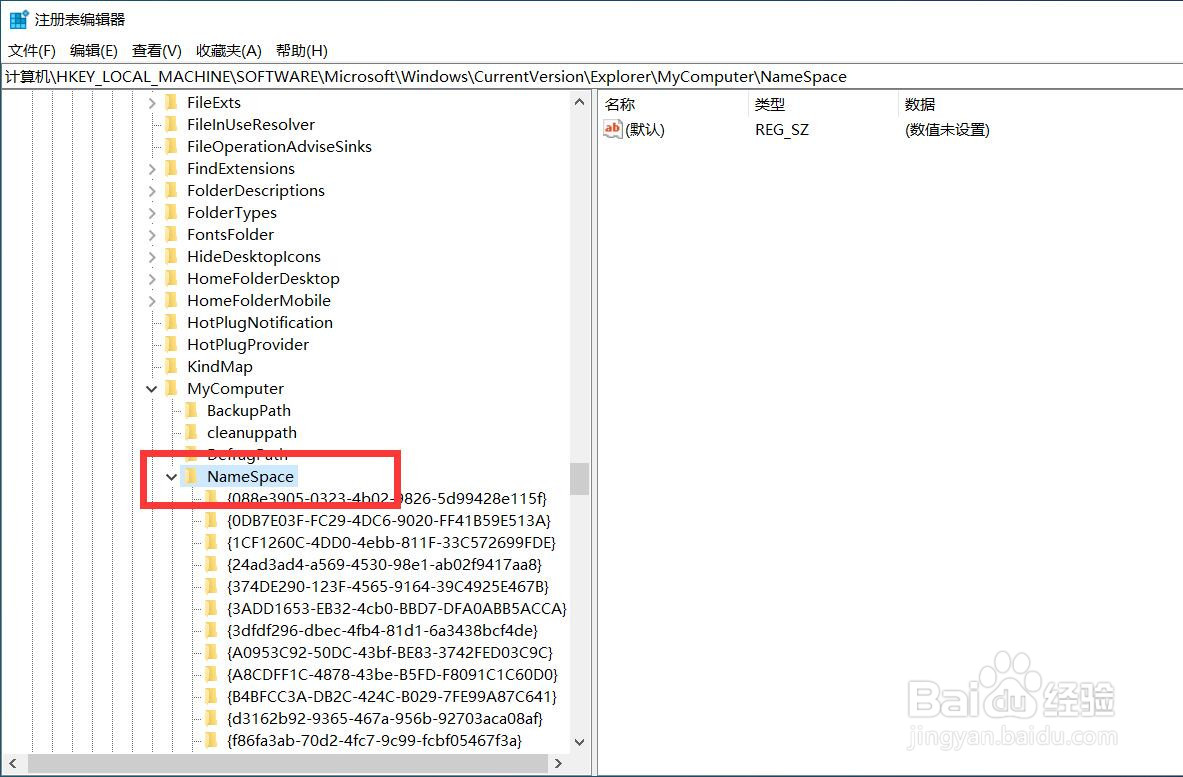Select key {3ADD1653-EB32-4cb0-BBD7-DFA0ABB5ACCA}
The width and height of the screenshot is (1183, 777).
[x=396, y=609]
